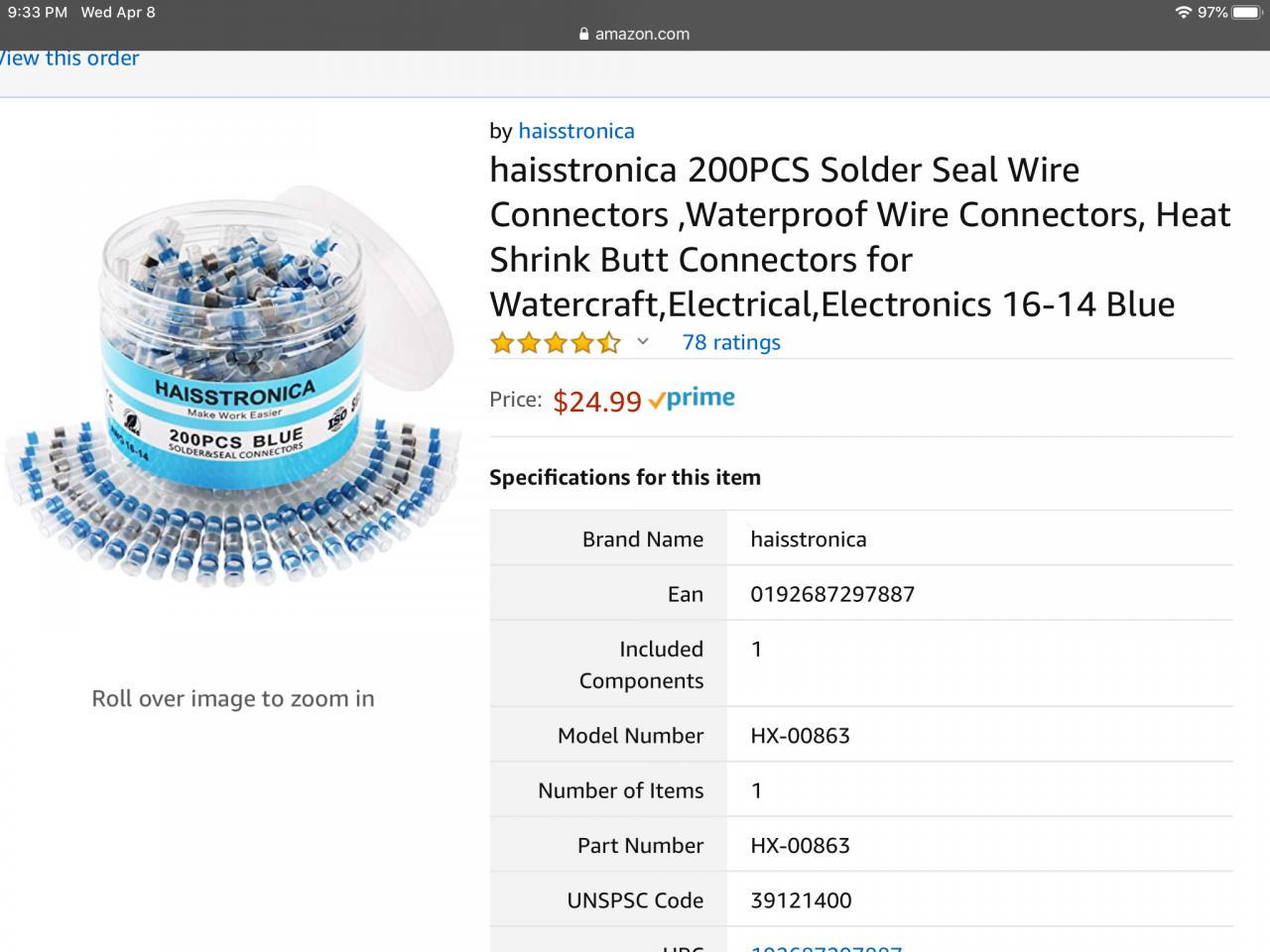The height and width of the screenshot is (952, 1270).
Task: Select the UNSPSC Code label
Action: point(635,900)
